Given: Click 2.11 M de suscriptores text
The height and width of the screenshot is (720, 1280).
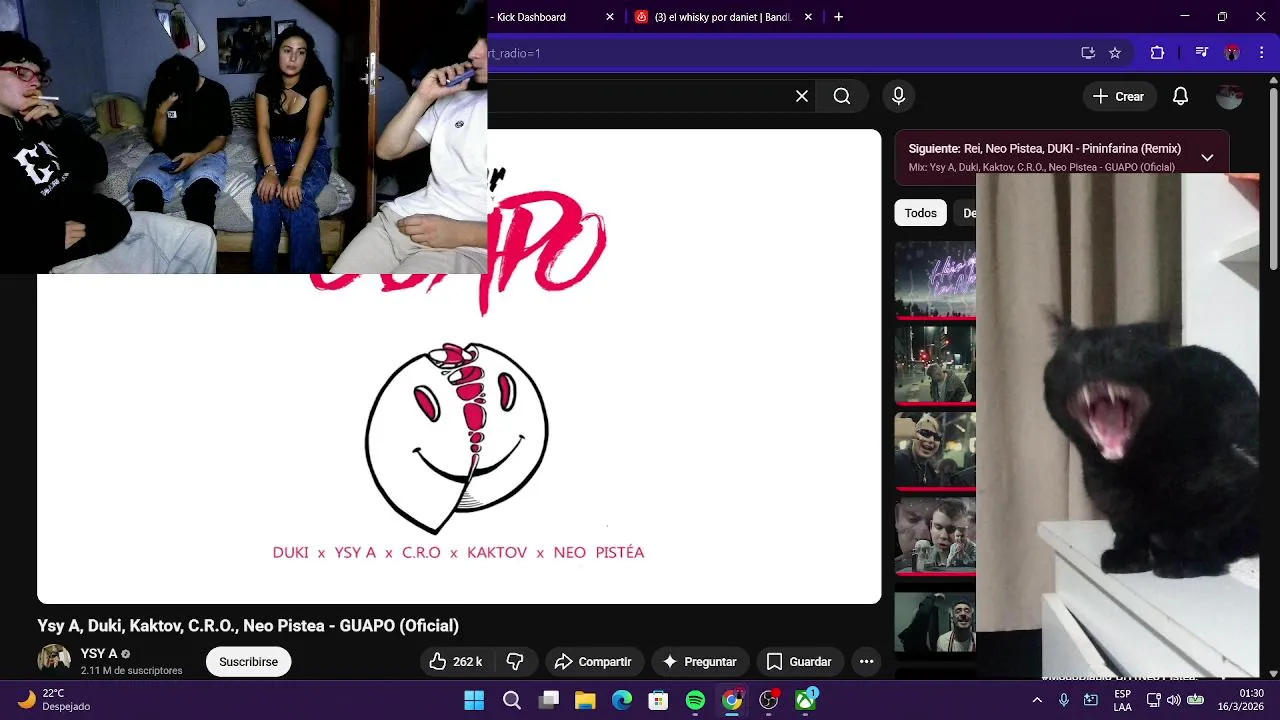Looking at the screenshot, I should tap(131, 670).
